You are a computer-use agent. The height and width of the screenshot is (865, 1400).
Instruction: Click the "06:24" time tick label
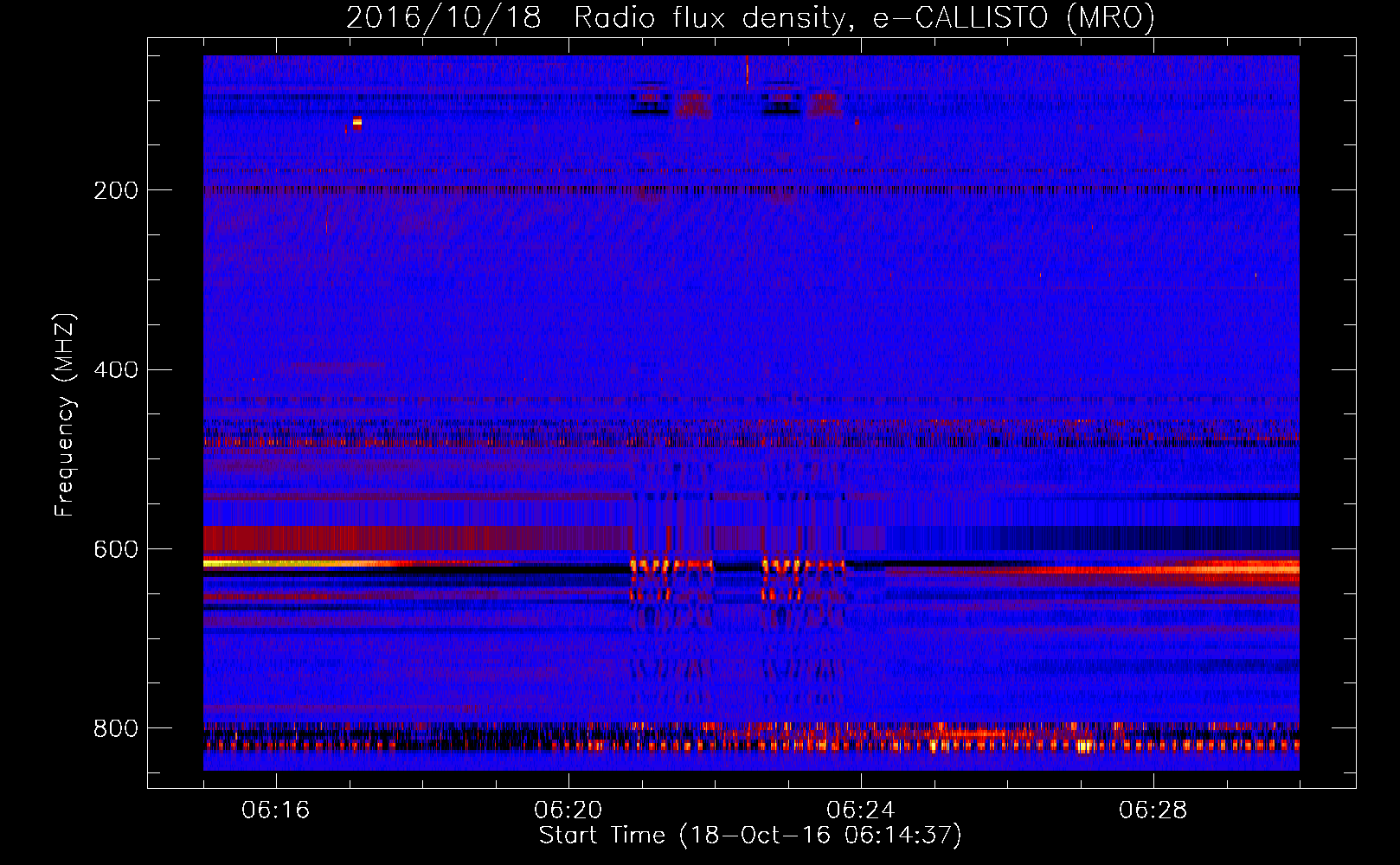click(861, 811)
